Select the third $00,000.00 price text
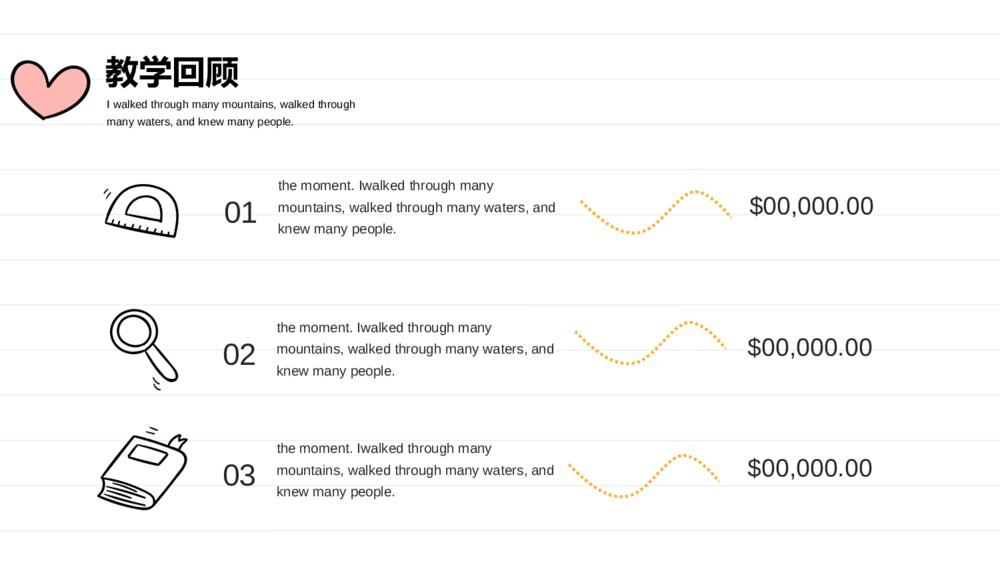Screen dimensions: 1000x563 (810, 469)
